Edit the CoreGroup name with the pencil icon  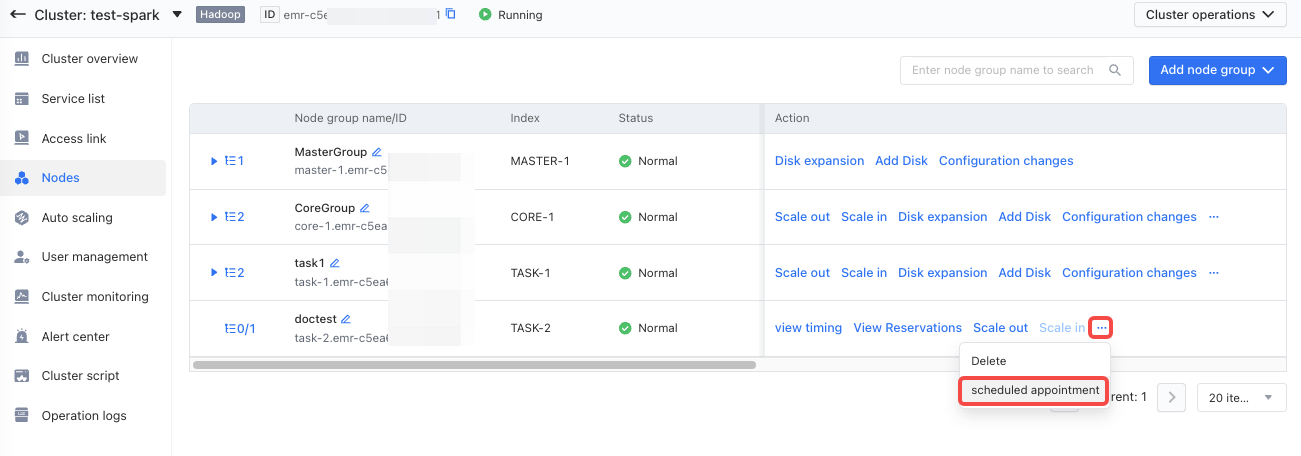click(365, 208)
